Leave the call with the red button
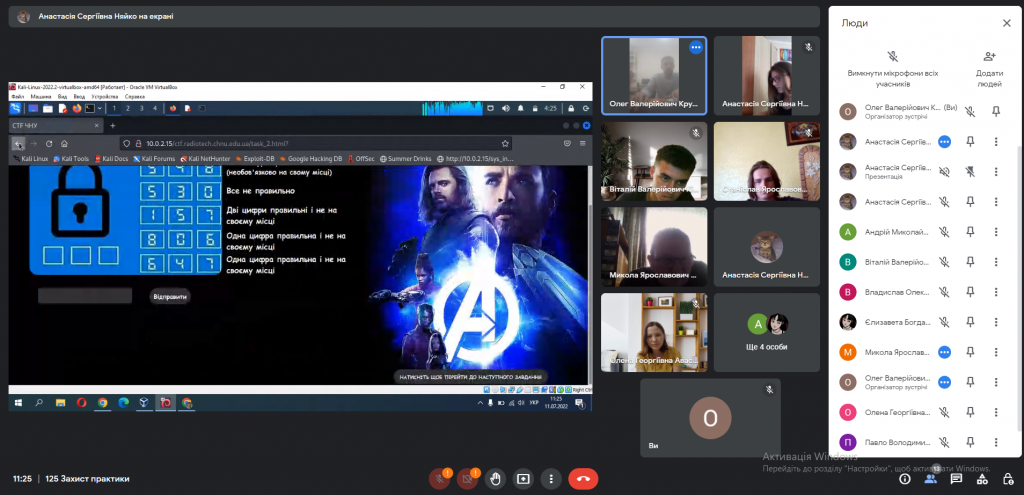 point(583,479)
